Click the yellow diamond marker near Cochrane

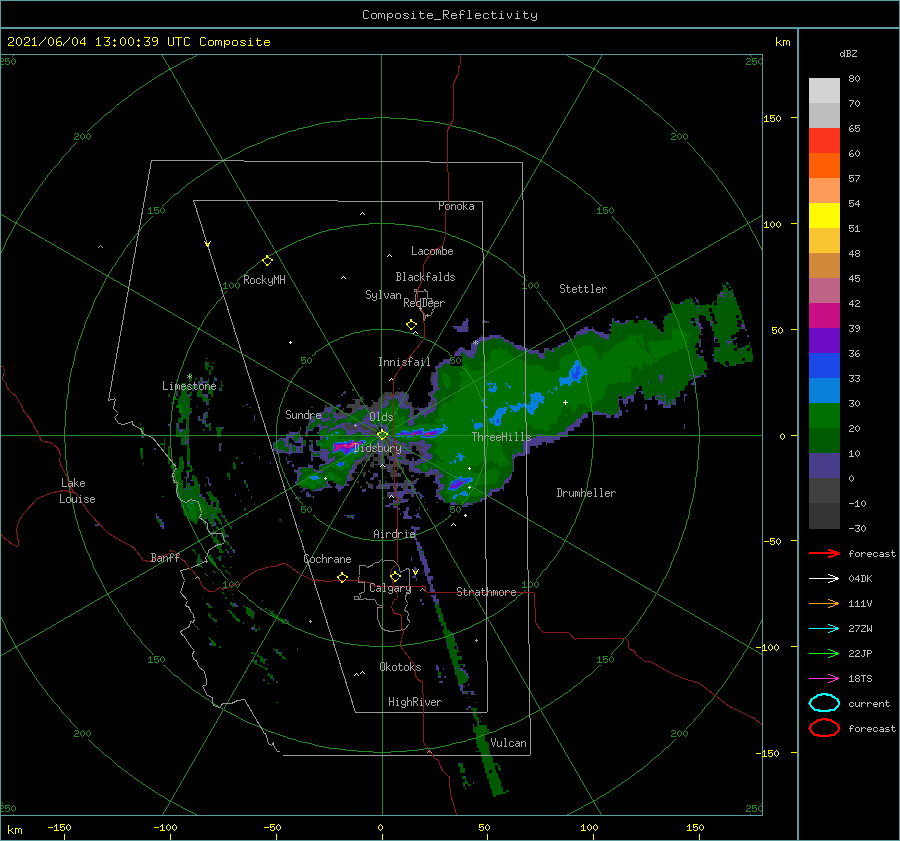[x=342, y=577]
